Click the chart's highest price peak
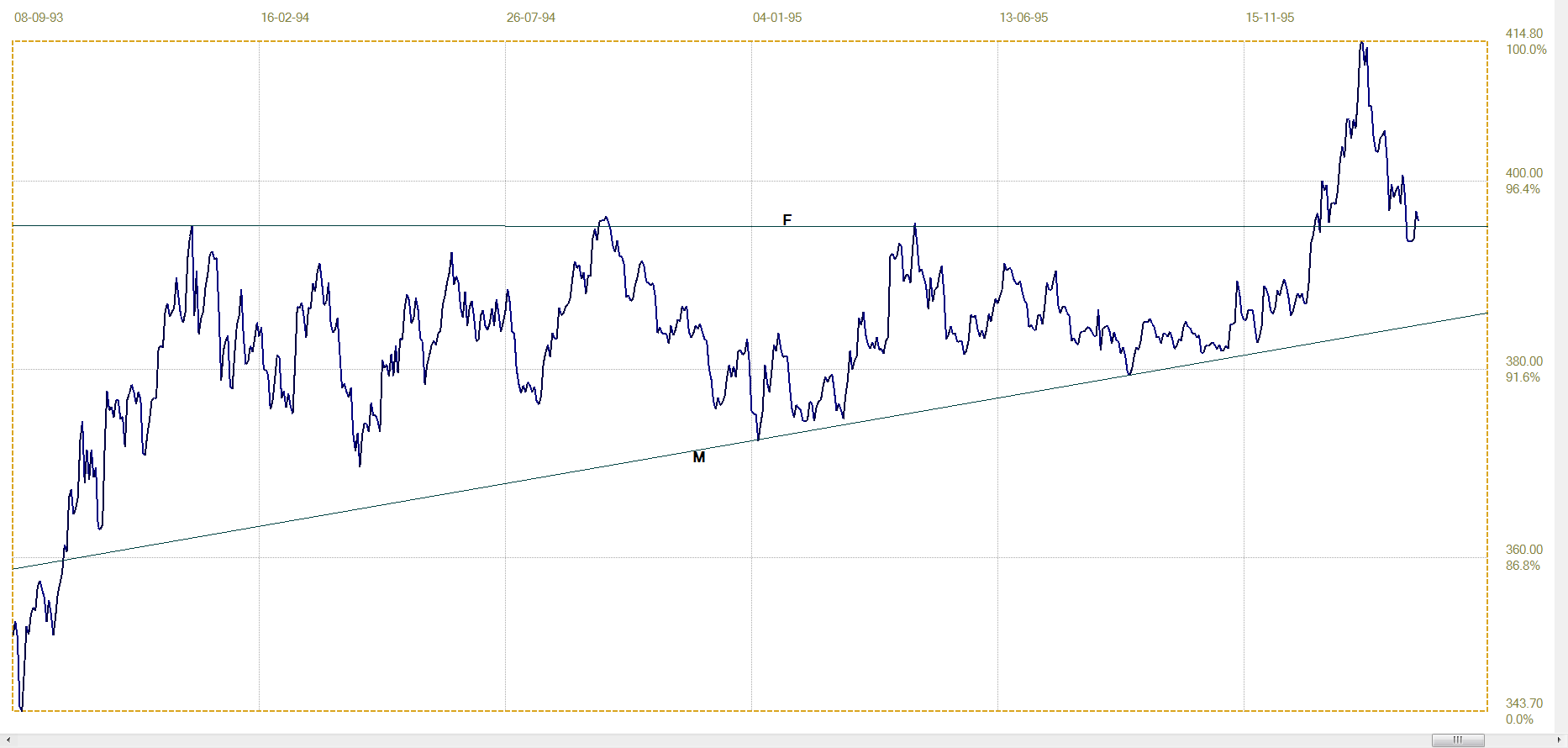This screenshot has height=748, width=1568. pos(1361,43)
